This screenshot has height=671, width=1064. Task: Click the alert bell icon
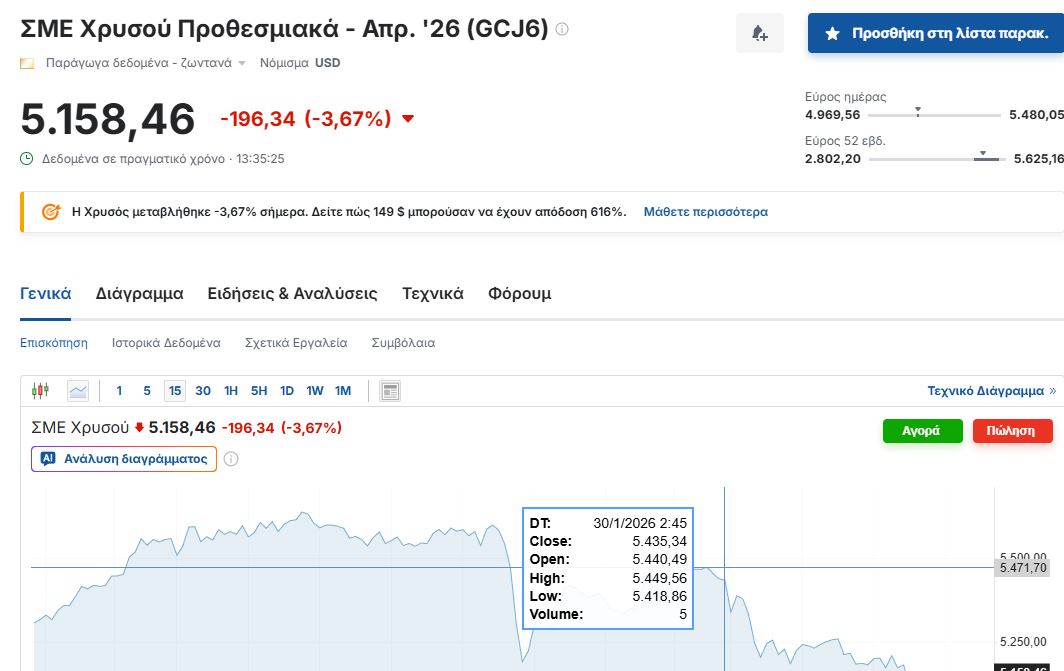[760, 34]
